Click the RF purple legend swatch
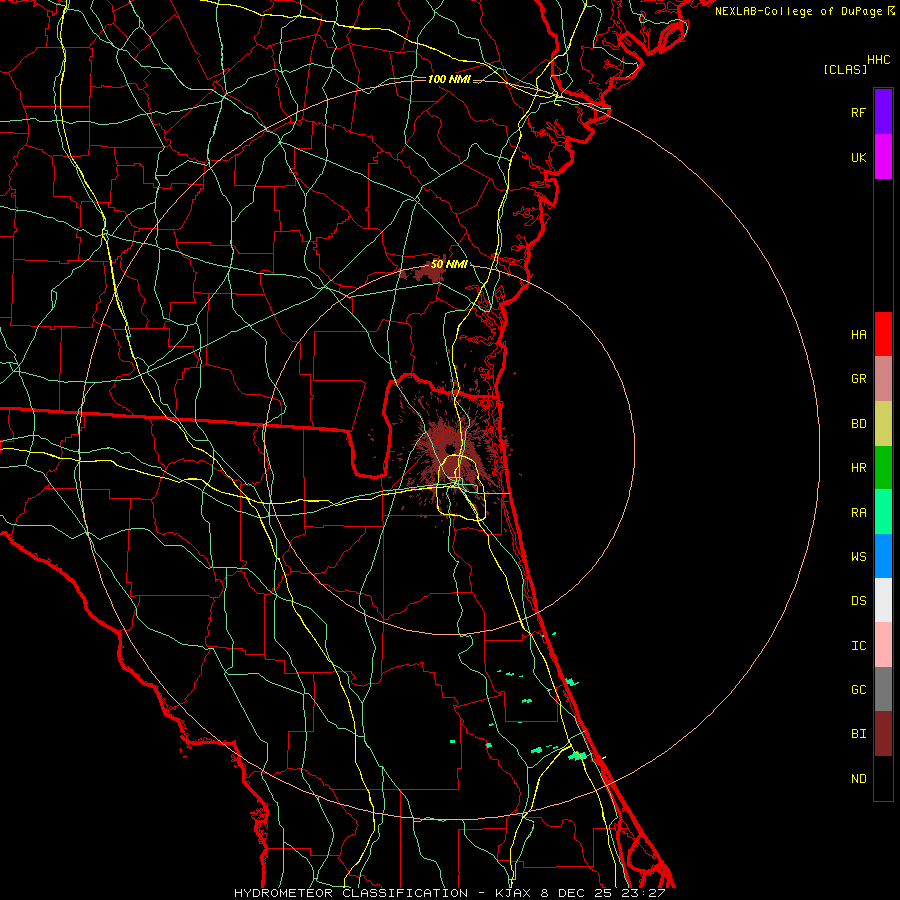The image size is (900, 900). tap(883, 112)
